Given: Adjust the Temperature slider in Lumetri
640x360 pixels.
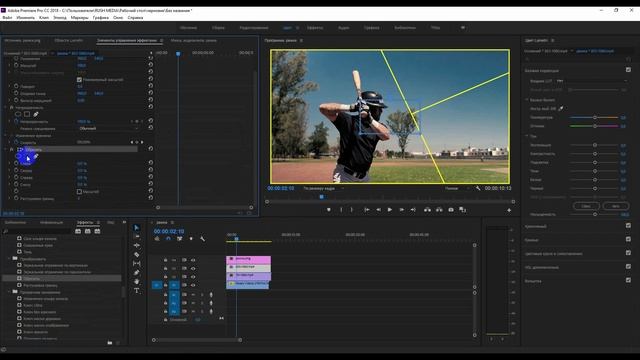Looking at the screenshot, I should coord(594,118).
